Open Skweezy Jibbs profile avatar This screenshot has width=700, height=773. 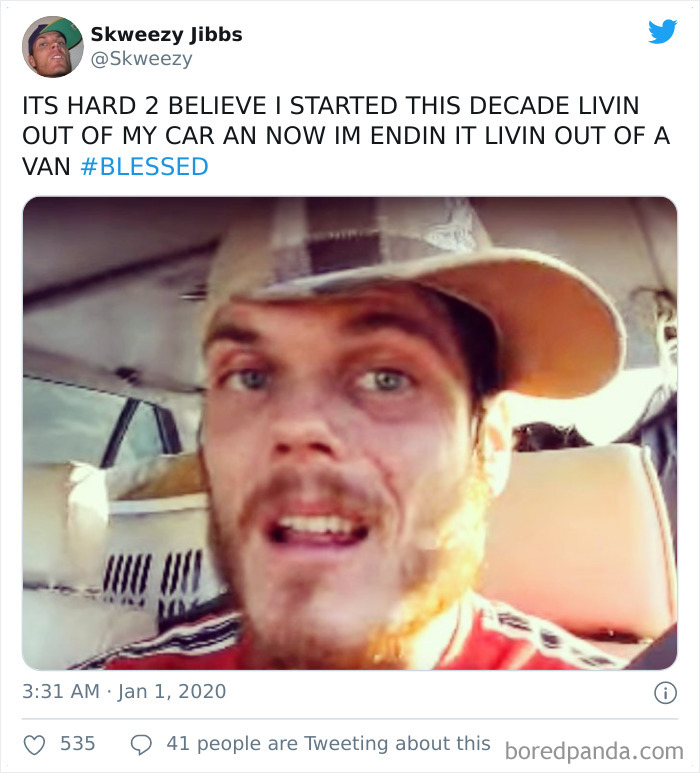pos(53,47)
